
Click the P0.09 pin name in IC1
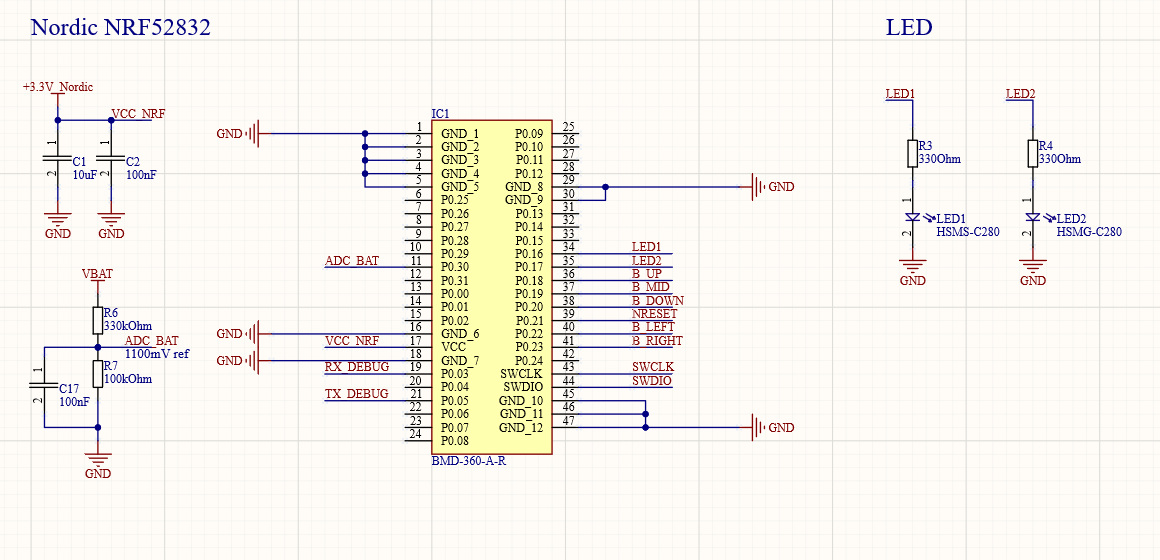tap(529, 134)
